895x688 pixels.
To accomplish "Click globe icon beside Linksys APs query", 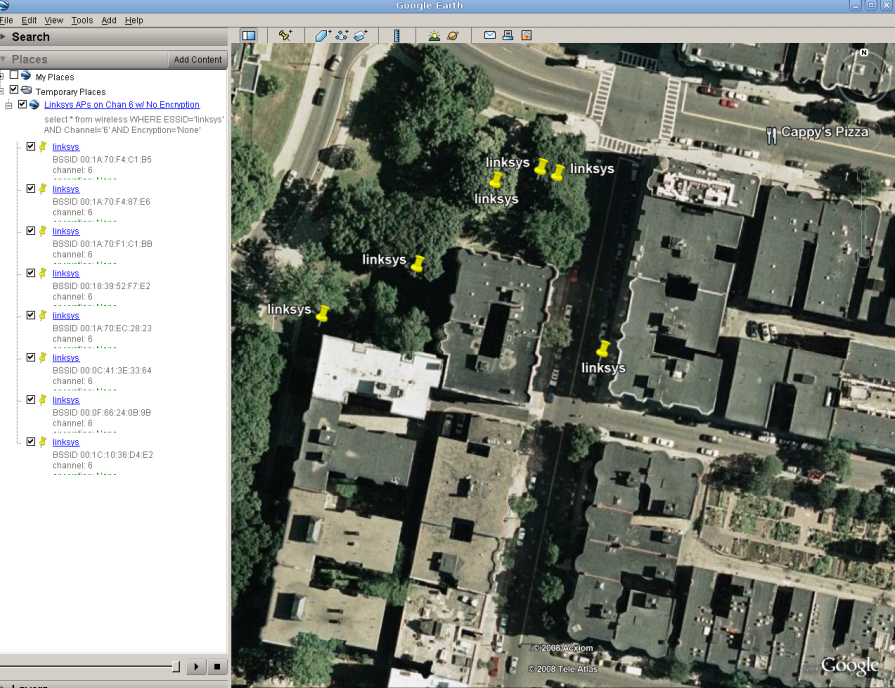I will point(34,104).
